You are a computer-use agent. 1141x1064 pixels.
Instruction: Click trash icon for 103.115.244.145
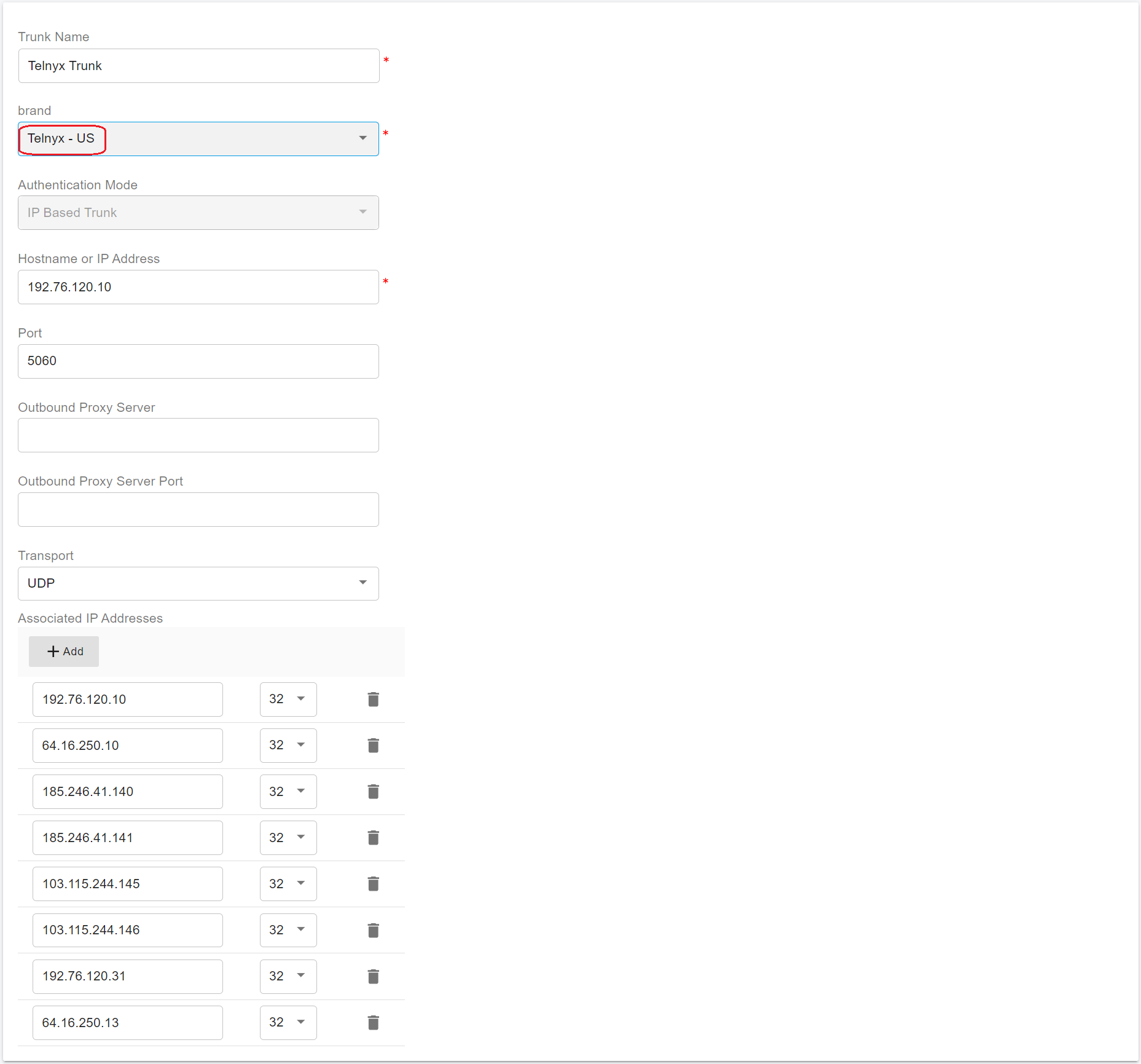click(373, 884)
